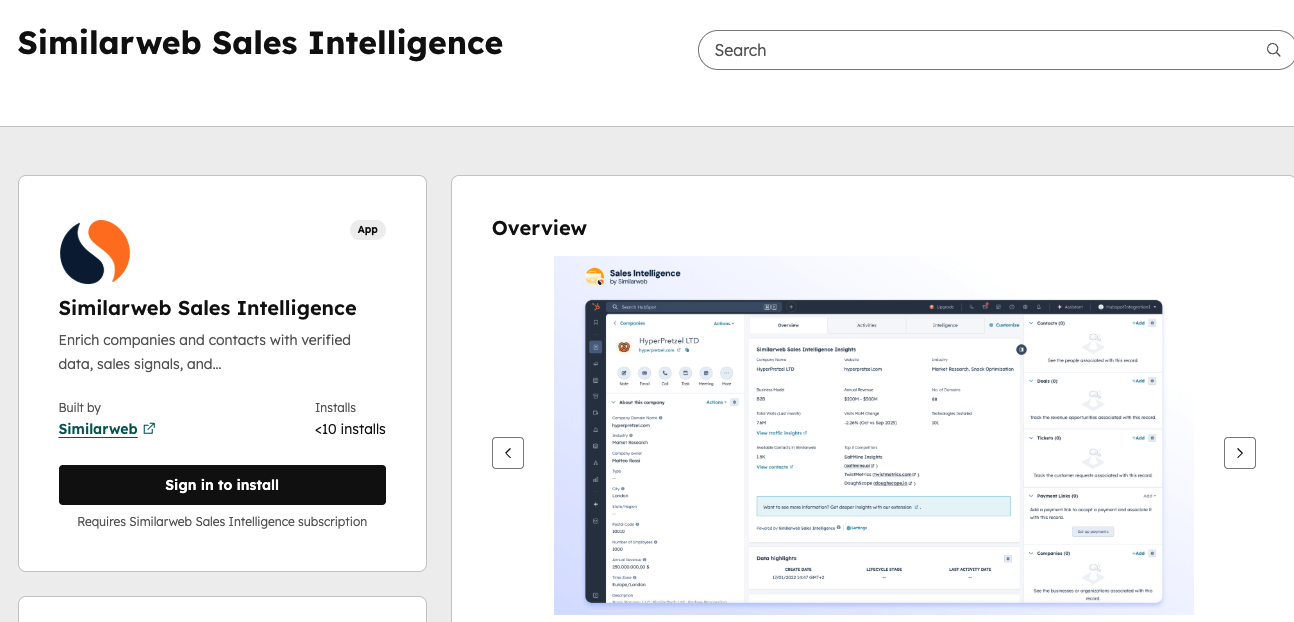Click the page title 'Similarweb Sales Intelligence'
Screen dimensions: 1294x622
pyautogui.click(x=260, y=43)
